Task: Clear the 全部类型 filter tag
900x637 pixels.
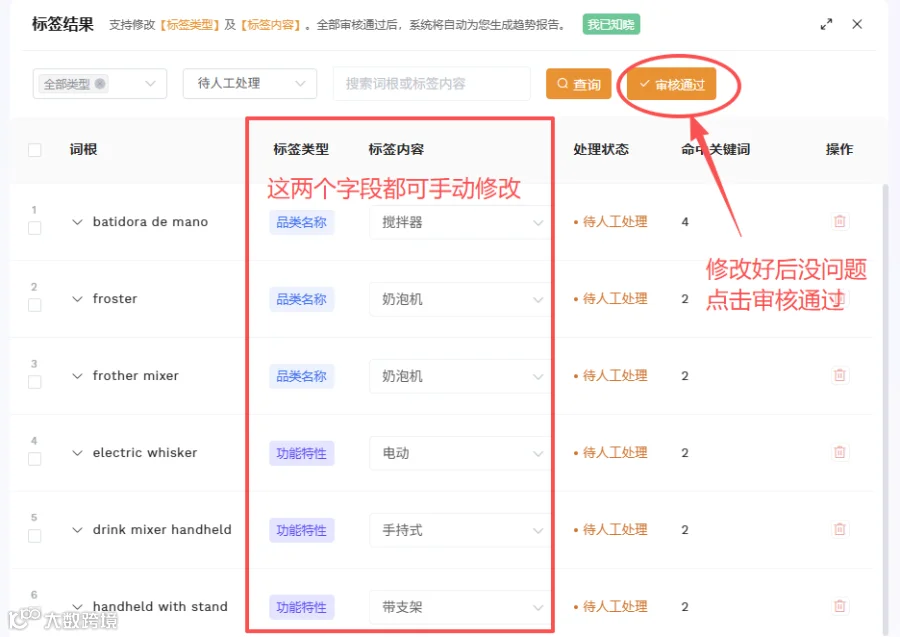Action: [x=100, y=83]
